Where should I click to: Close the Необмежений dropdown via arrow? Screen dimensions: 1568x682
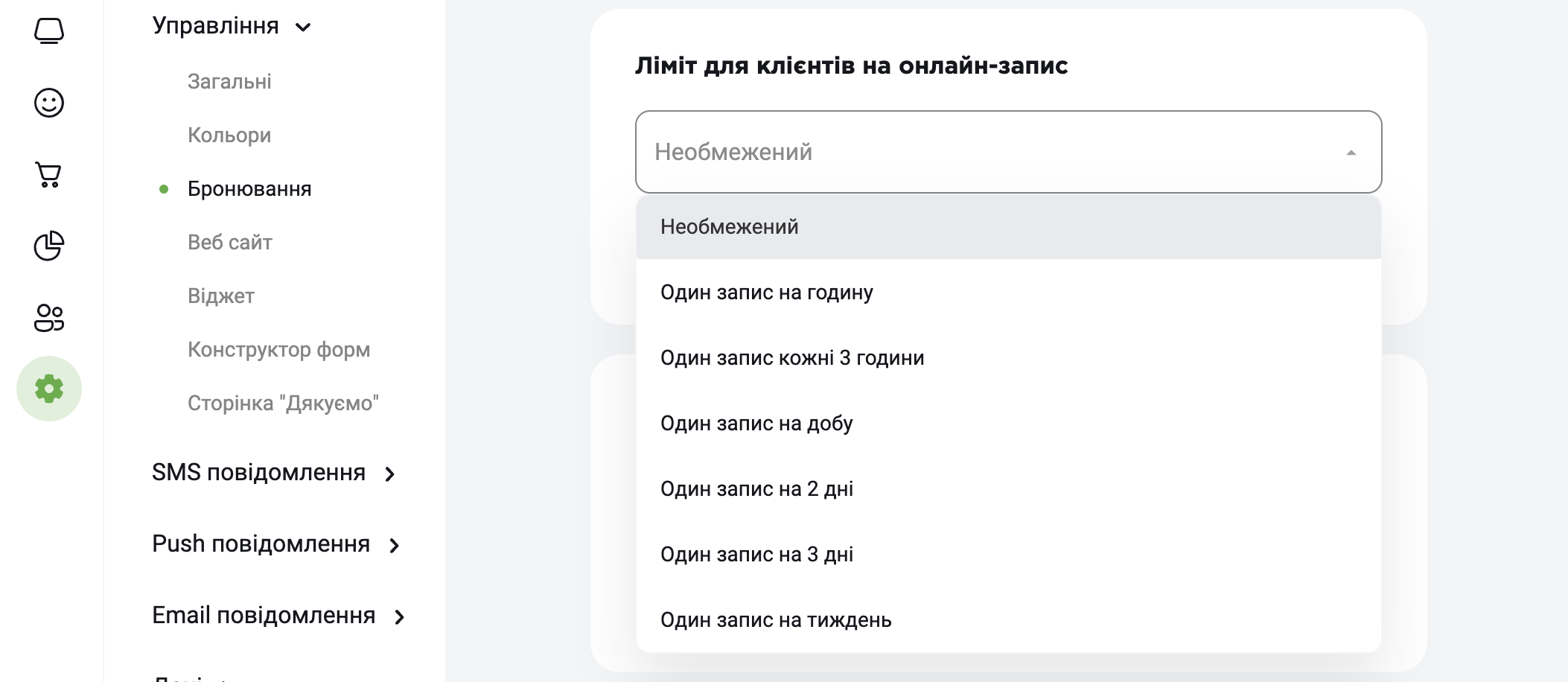1351,153
